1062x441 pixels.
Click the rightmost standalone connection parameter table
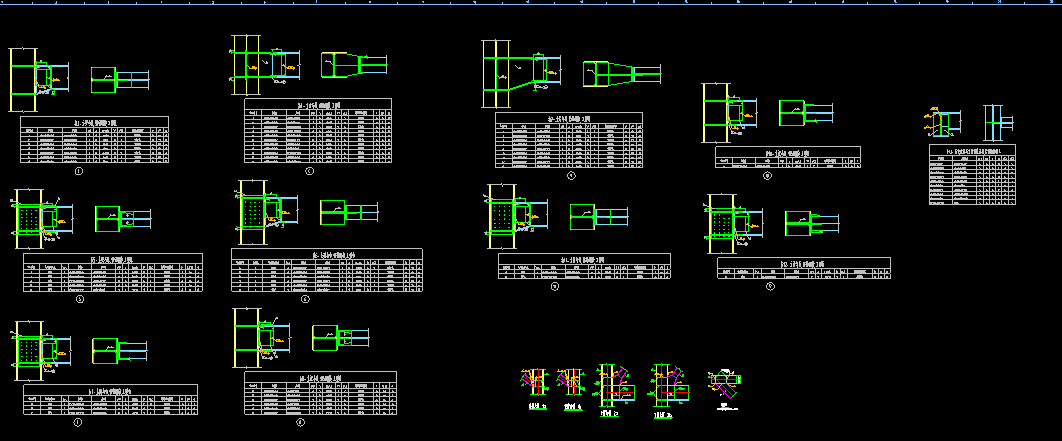point(972,175)
